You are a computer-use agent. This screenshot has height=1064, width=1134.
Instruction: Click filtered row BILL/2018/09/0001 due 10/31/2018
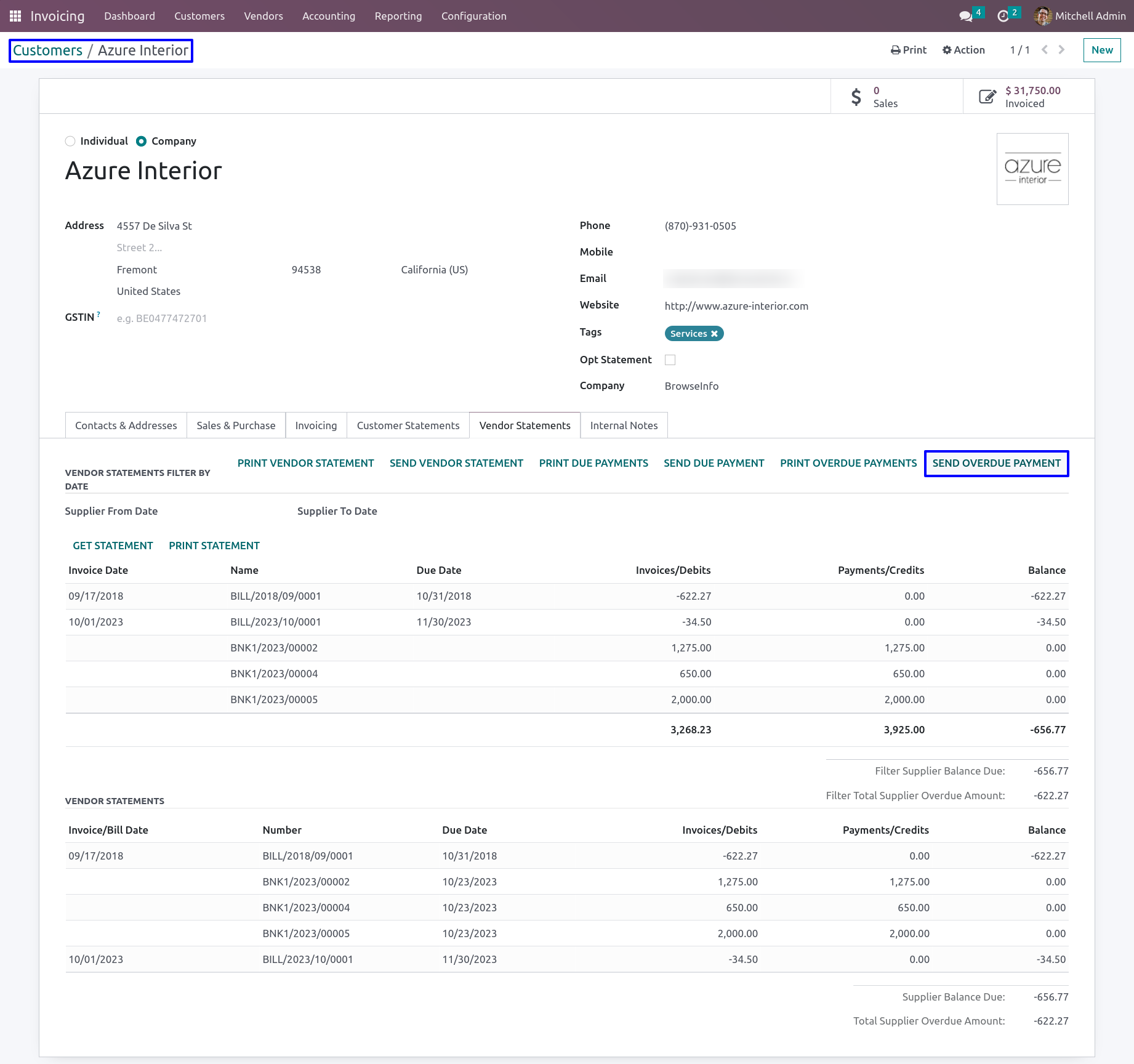click(x=567, y=596)
